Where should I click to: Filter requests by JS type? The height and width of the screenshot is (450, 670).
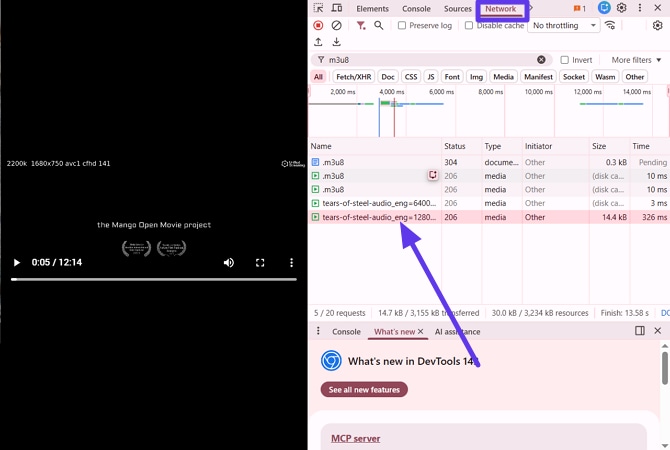pos(431,77)
